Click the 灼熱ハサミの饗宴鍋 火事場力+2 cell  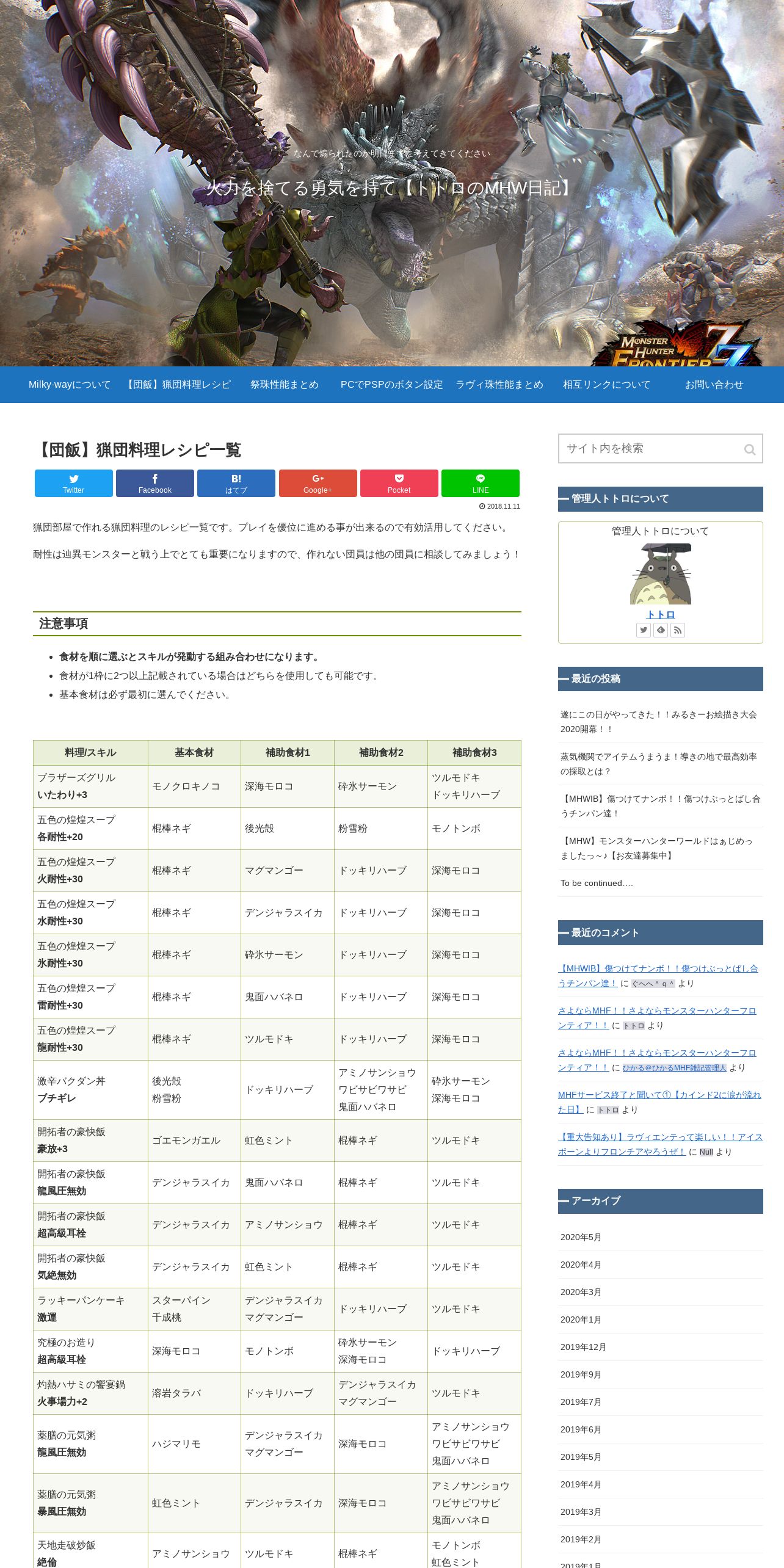point(90,1393)
